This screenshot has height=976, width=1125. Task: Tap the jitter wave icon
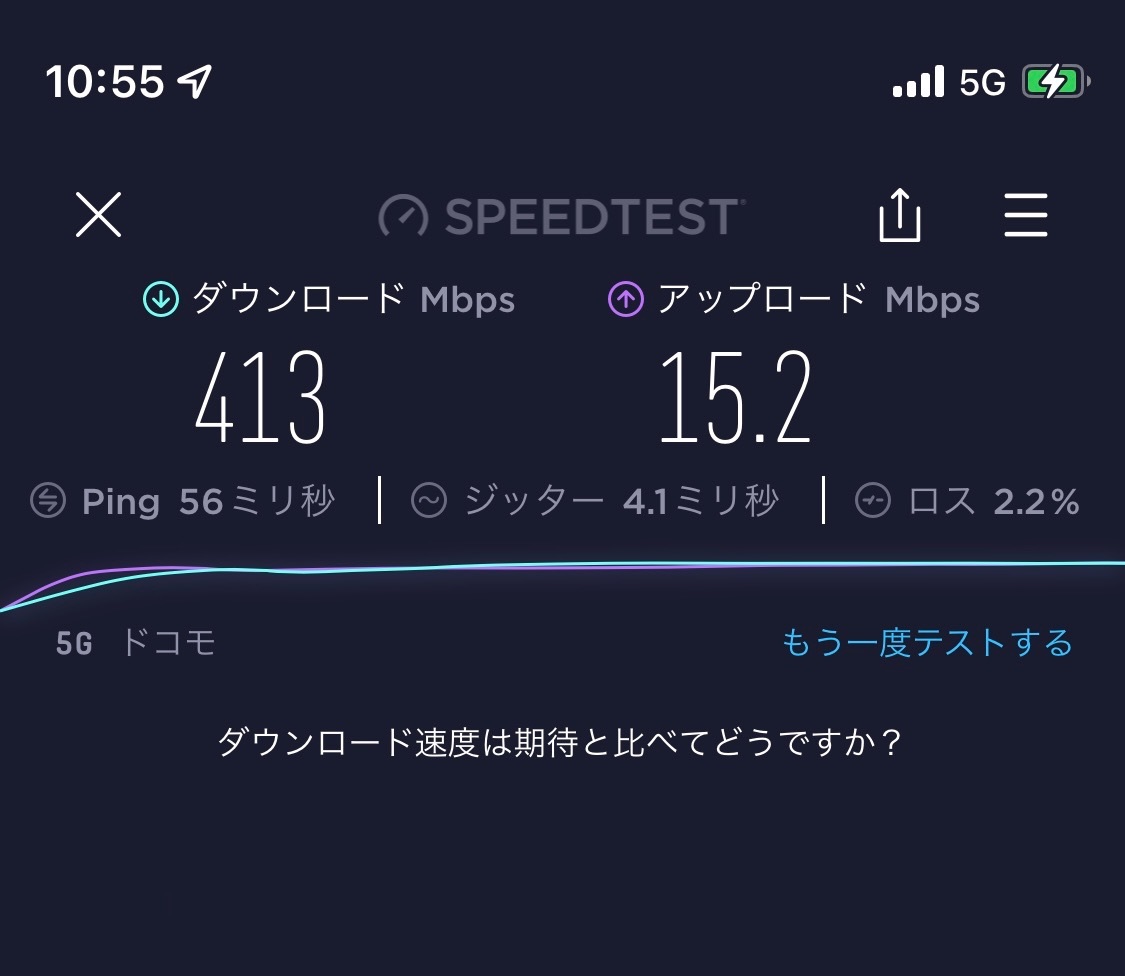pyautogui.click(x=429, y=501)
